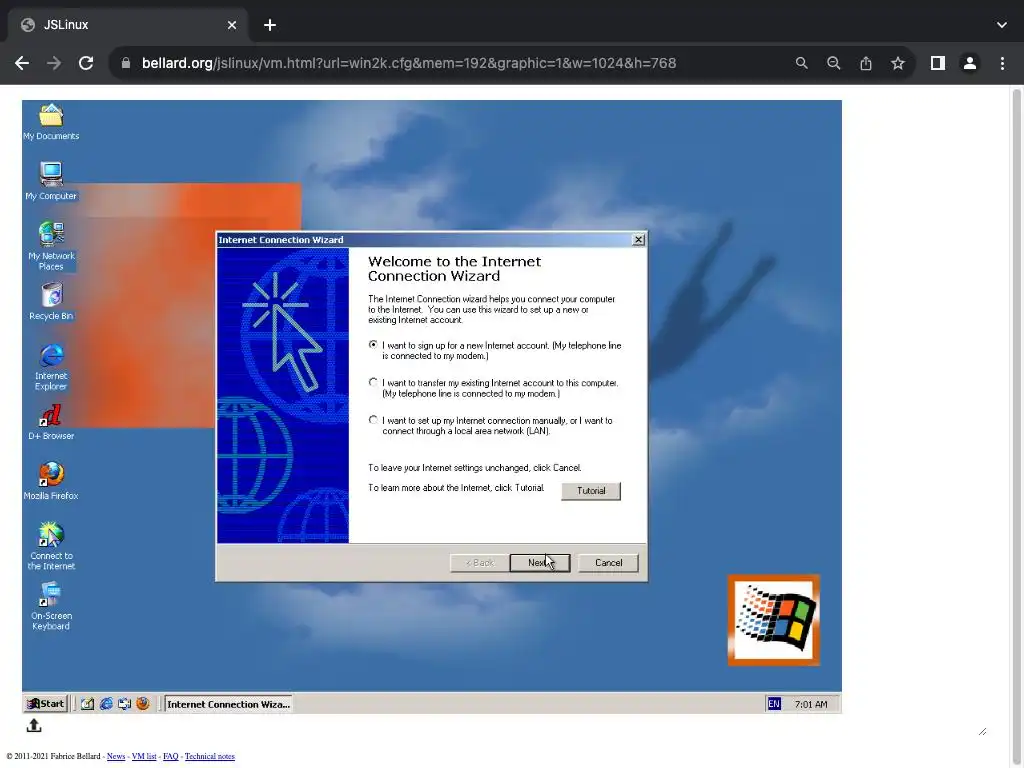The image size is (1024, 768).
Task: Close the Internet Connection Wizard dialog
Action: click(639, 240)
